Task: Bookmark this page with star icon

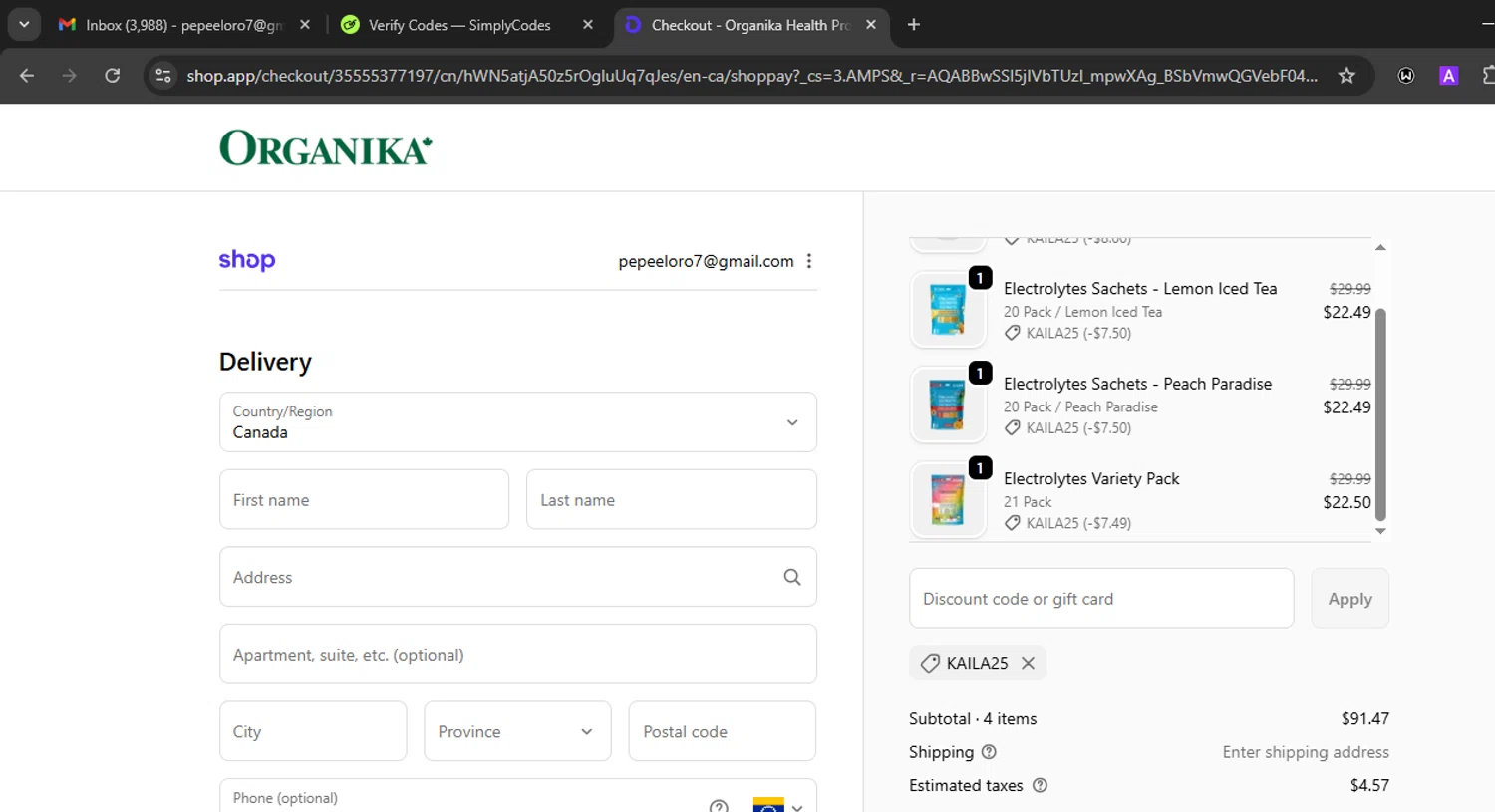Action: (x=1346, y=76)
